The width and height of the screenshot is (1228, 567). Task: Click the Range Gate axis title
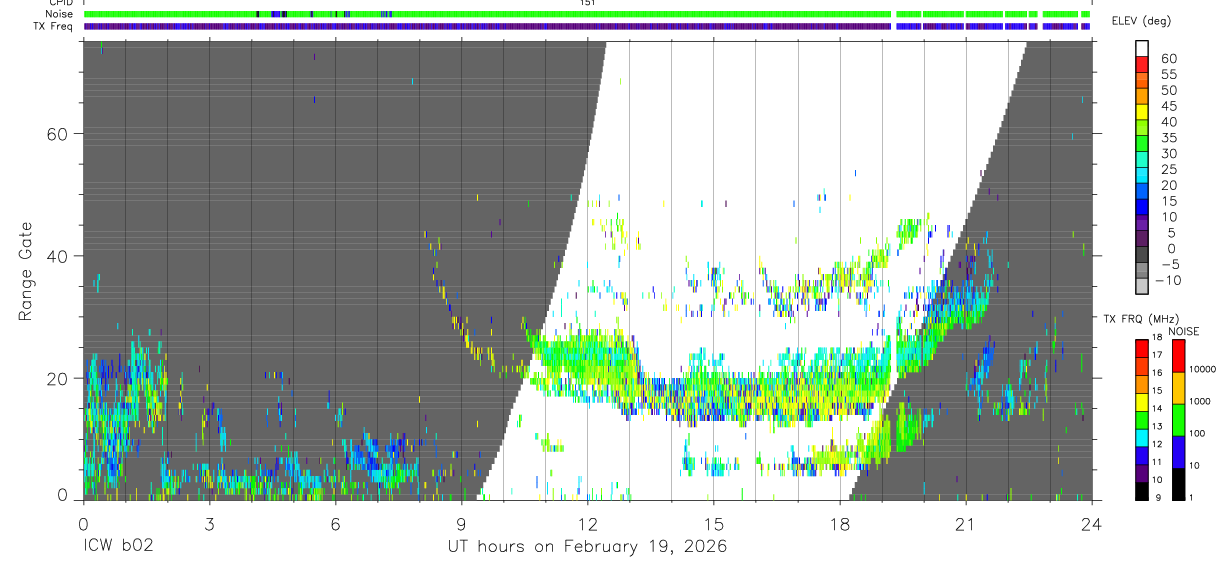point(25,271)
